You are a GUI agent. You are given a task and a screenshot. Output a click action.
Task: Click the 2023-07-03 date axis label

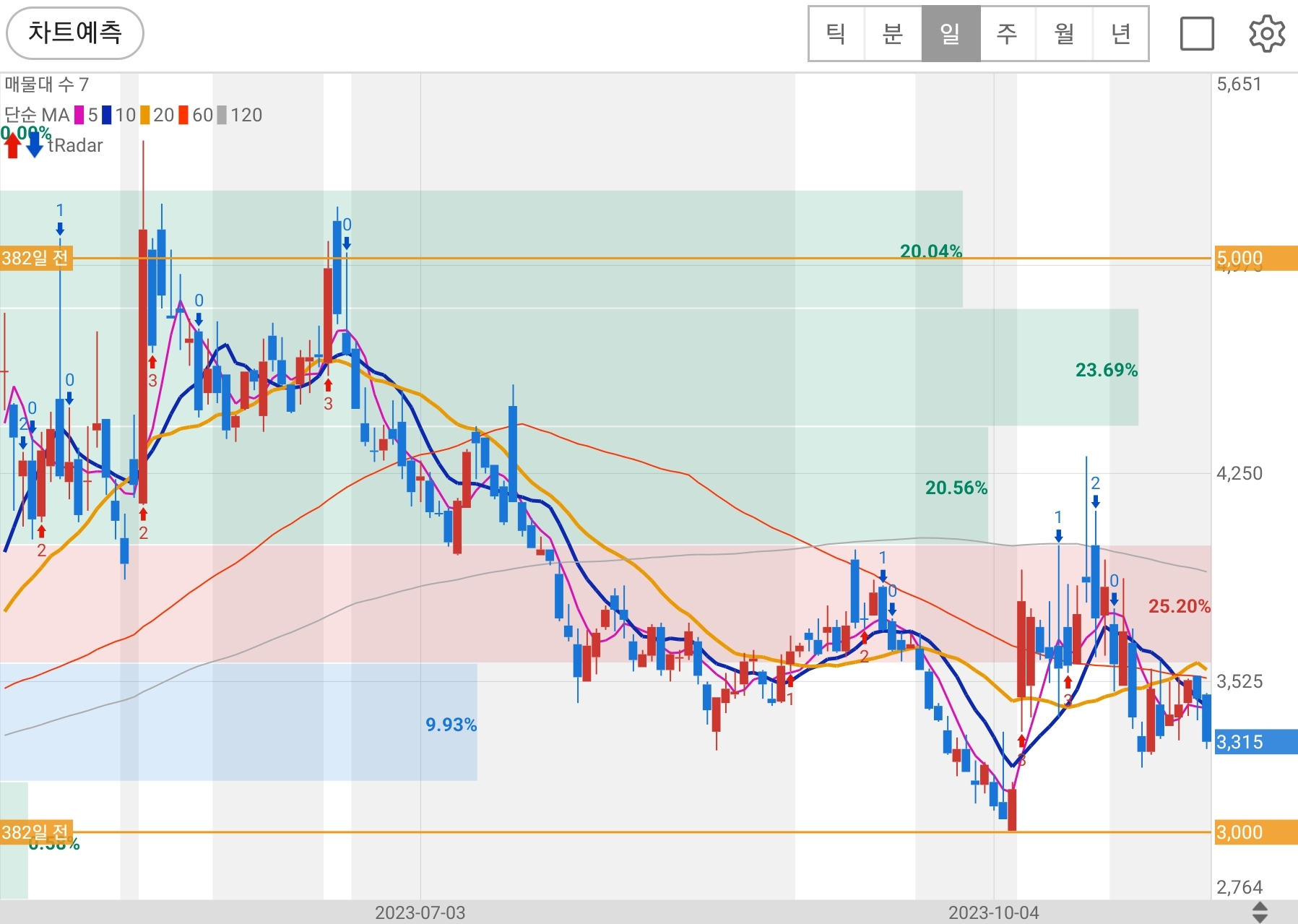coord(420,912)
